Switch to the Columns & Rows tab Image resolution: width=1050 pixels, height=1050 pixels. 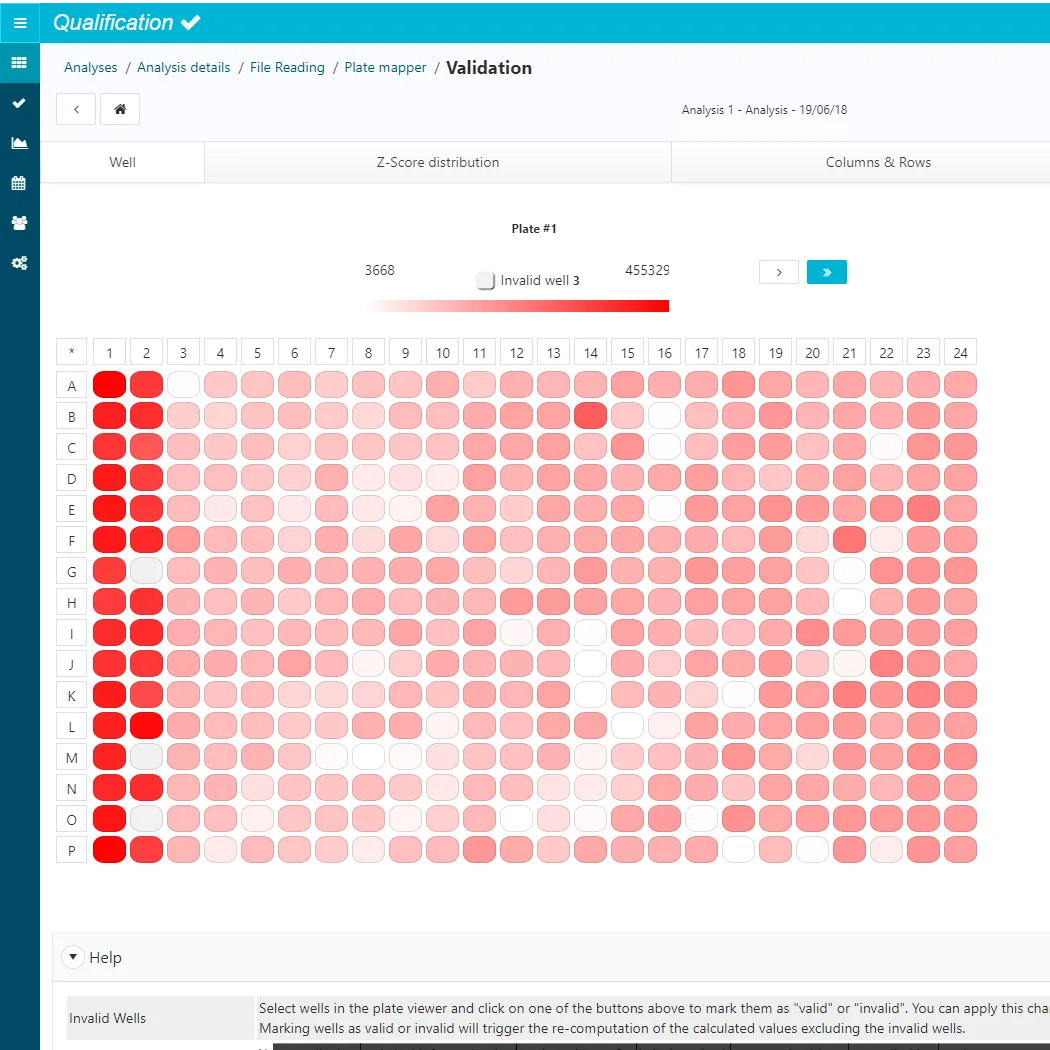(x=878, y=162)
